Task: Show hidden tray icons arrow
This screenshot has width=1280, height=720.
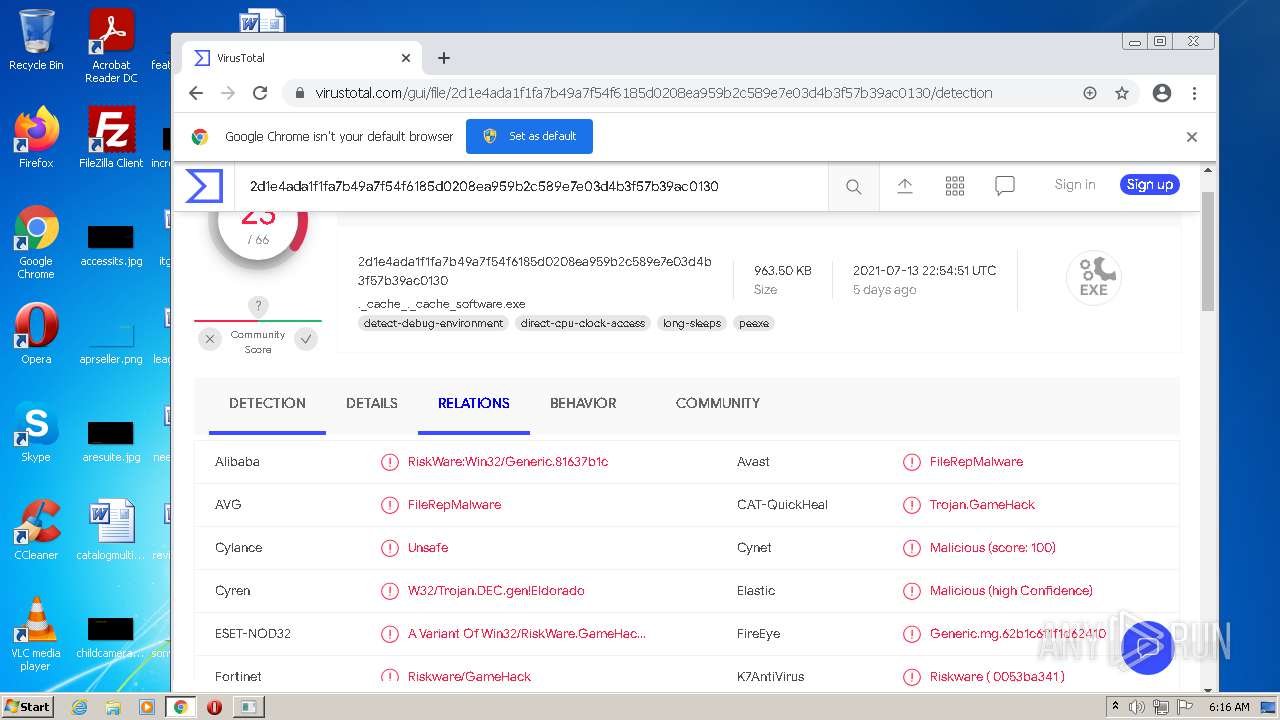Action: click(x=1115, y=707)
